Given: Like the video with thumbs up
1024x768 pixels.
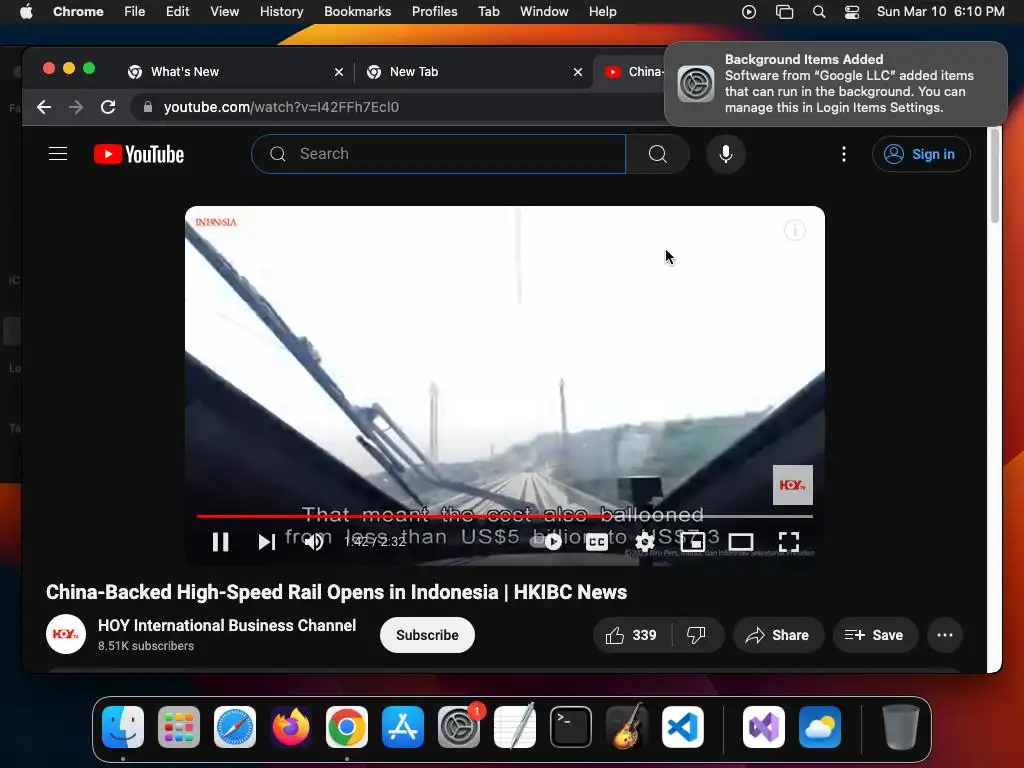Looking at the screenshot, I should click(x=631, y=635).
